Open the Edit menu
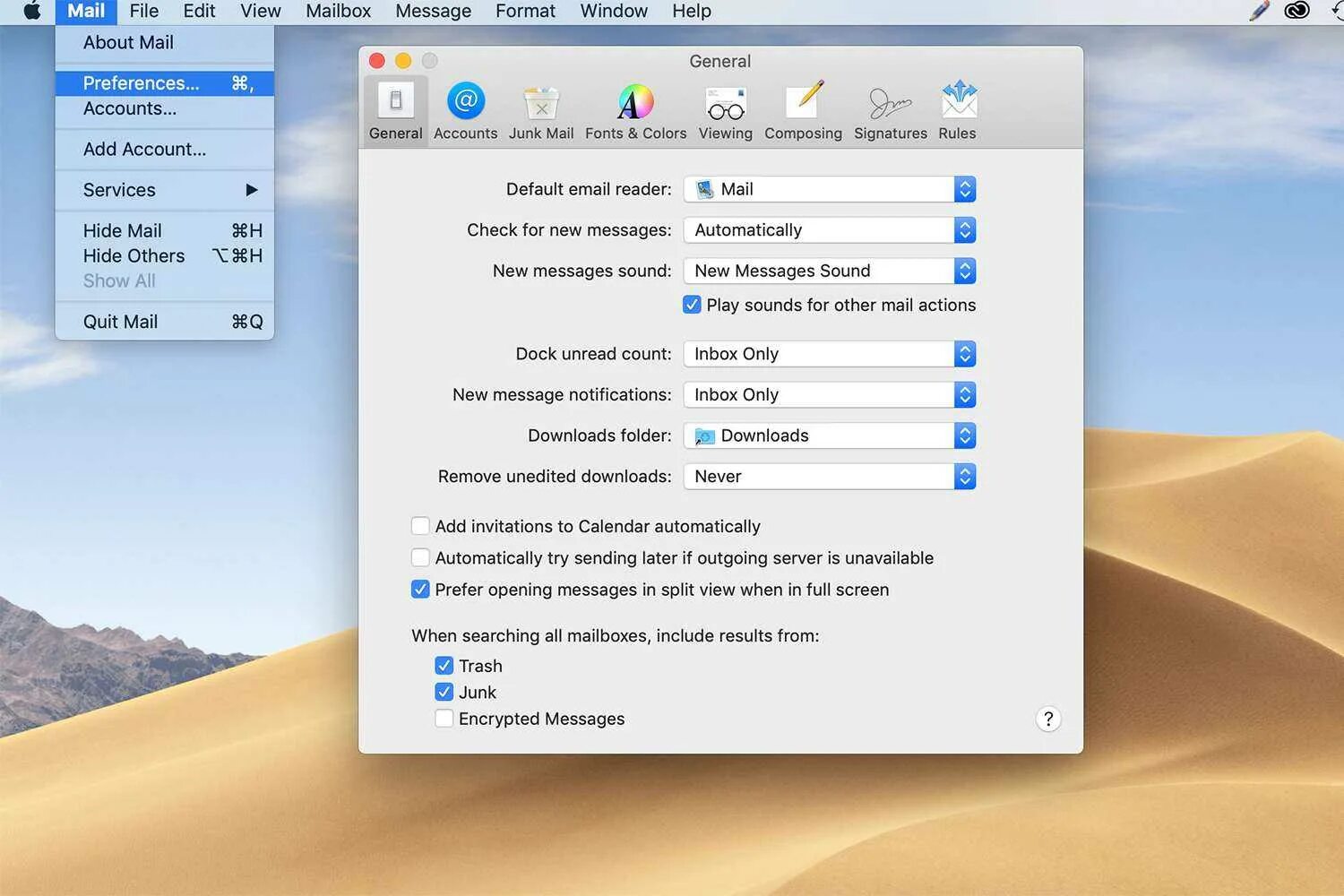 (x=199, y=11)
